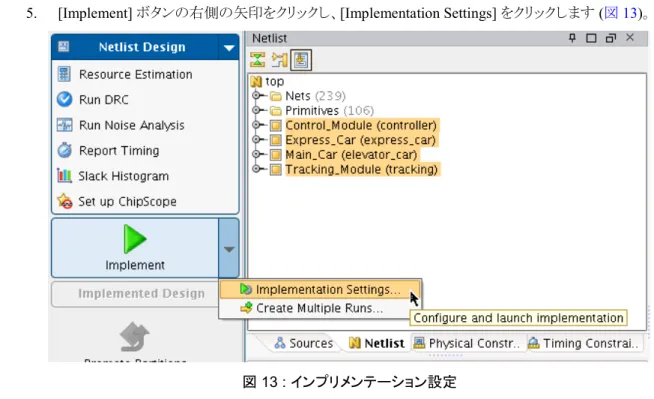Close the Netlist panel

[630, 38]
